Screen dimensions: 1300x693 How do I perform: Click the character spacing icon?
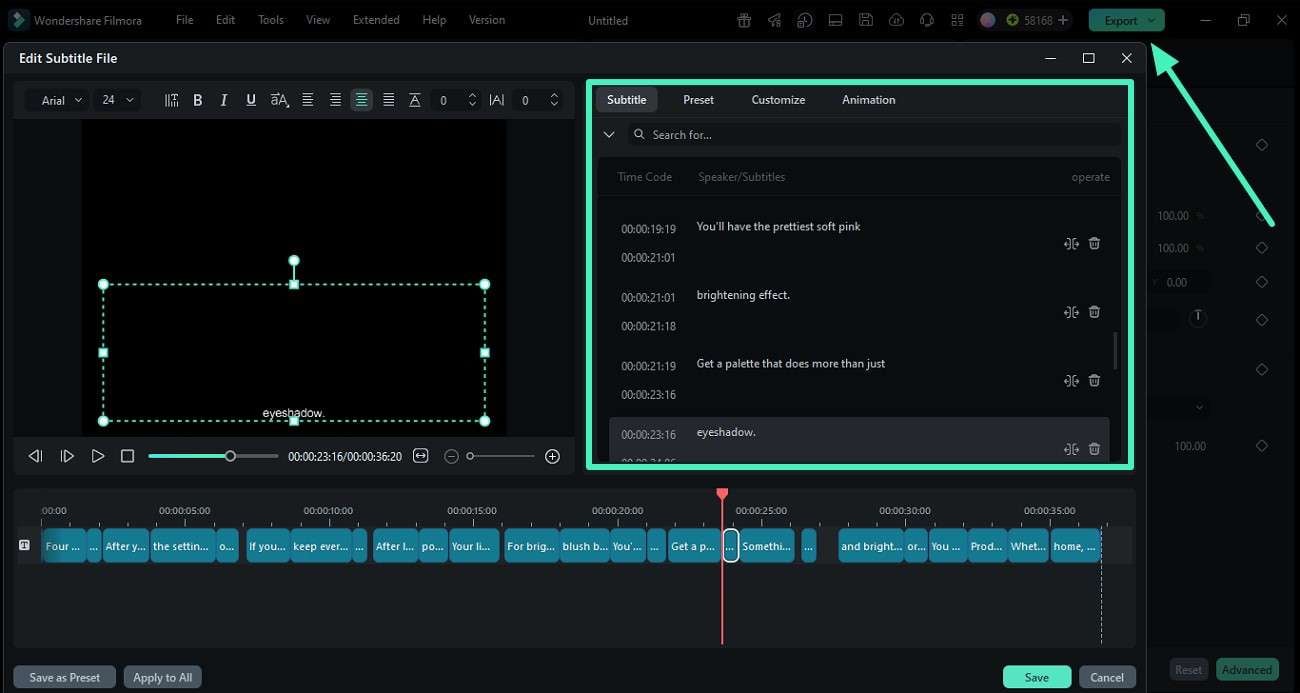point(497,100)
